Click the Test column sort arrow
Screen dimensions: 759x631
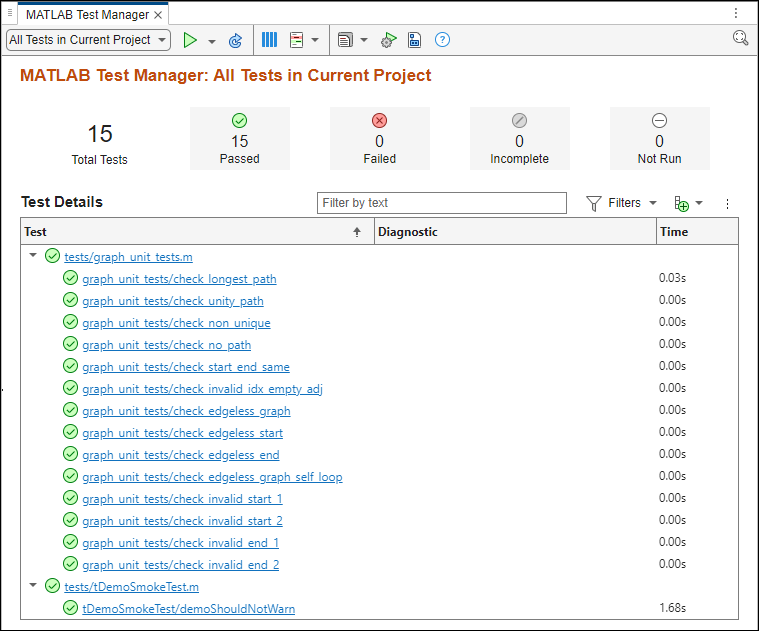coord(357,232)
